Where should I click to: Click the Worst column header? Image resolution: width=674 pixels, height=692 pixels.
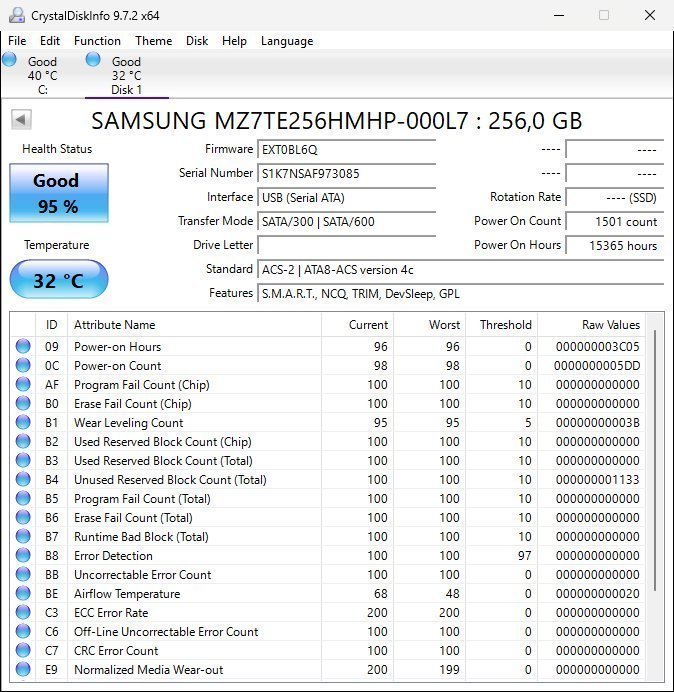tap(429, 325)
